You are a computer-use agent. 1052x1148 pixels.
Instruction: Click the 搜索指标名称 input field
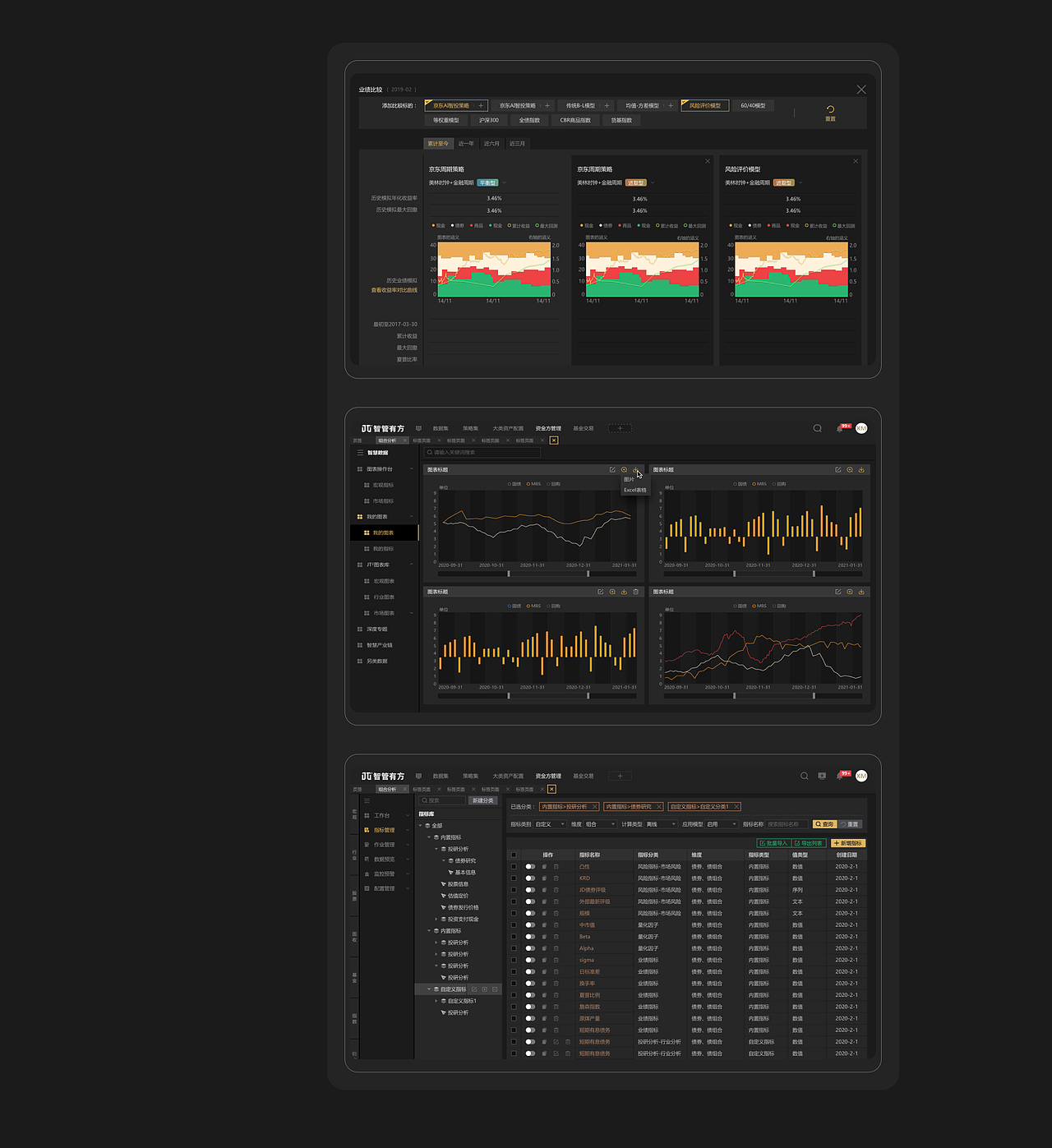787,824
